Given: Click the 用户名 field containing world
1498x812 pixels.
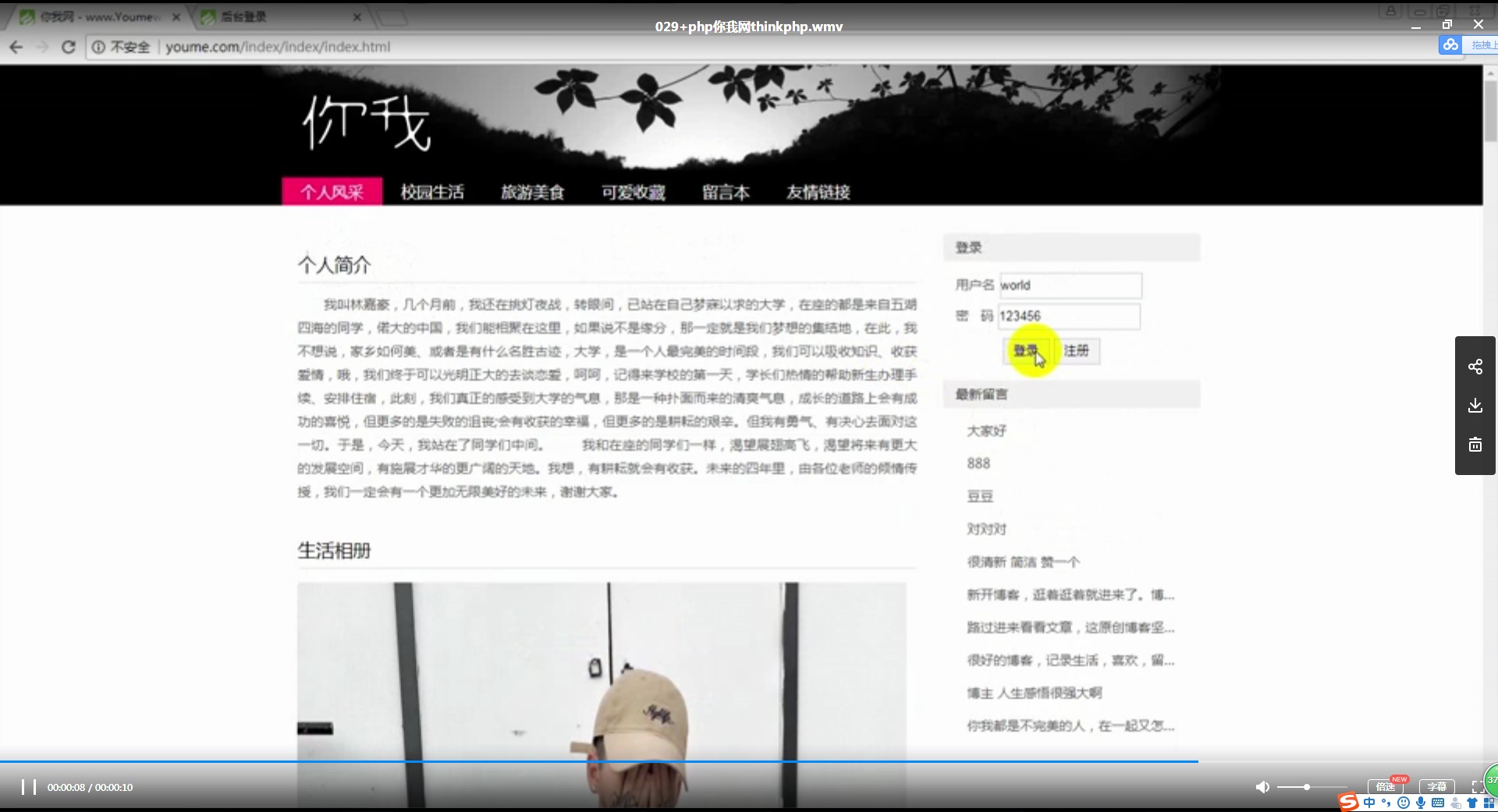Looking at the screenshot, I should click(1070, 285).
